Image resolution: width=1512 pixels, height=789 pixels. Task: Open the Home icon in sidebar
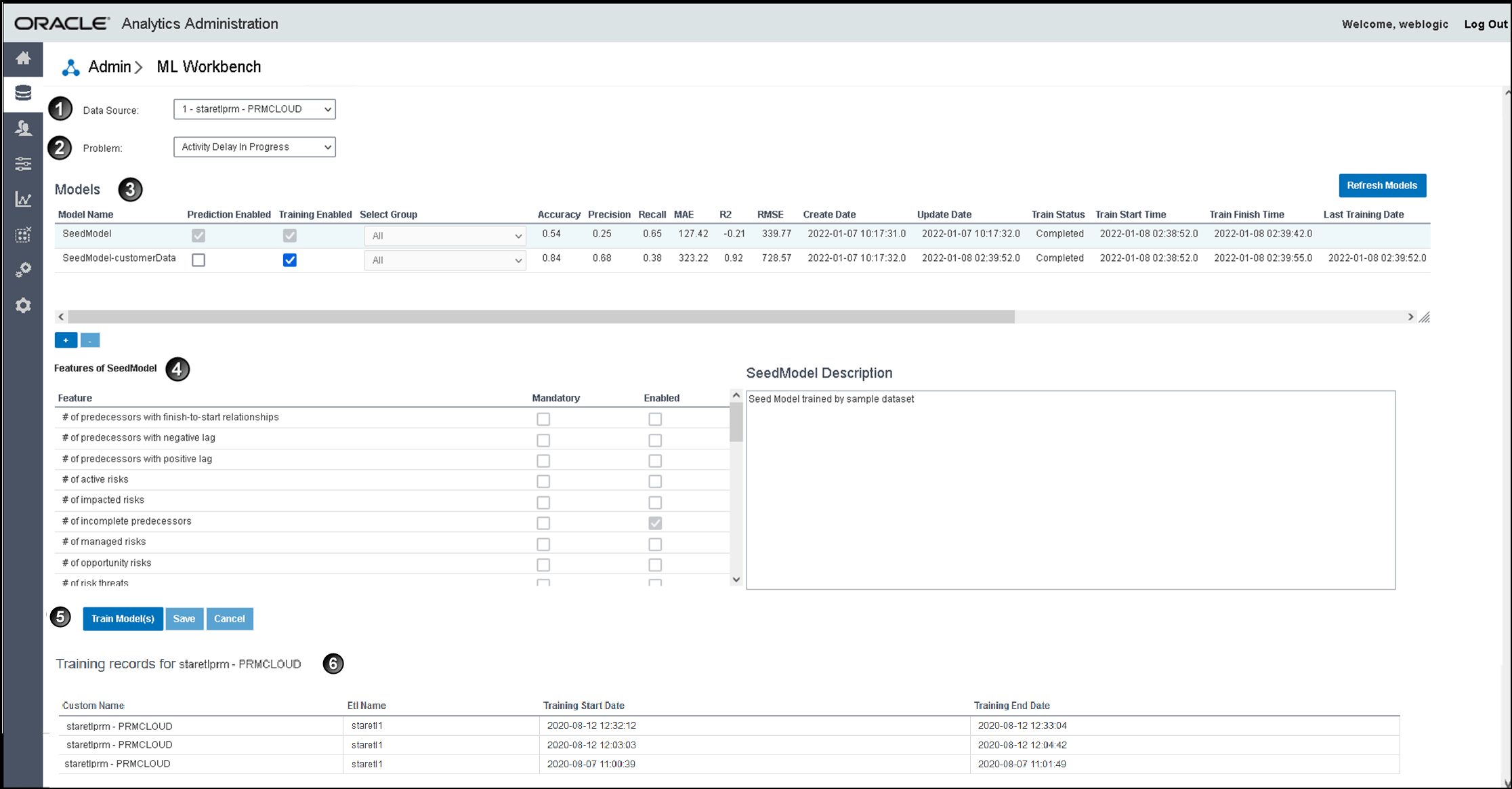pyautogui.click(x=23, y=58)
